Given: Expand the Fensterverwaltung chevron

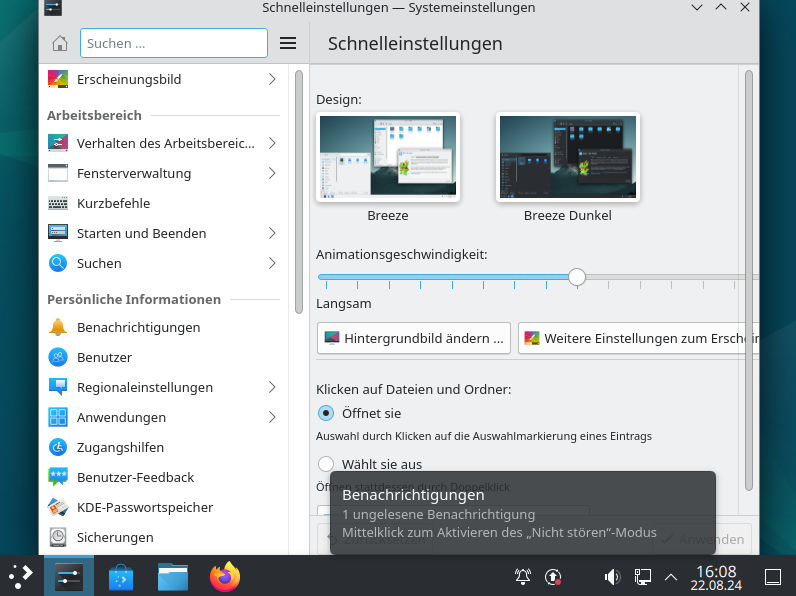Looking at the screenshot, I should [272, 173].
